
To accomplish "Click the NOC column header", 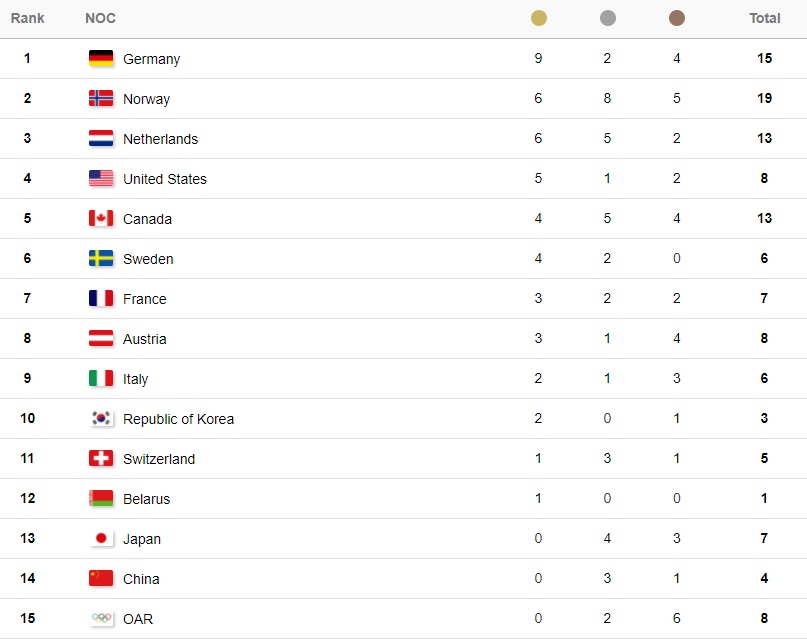I will click(x=100, y=18).
